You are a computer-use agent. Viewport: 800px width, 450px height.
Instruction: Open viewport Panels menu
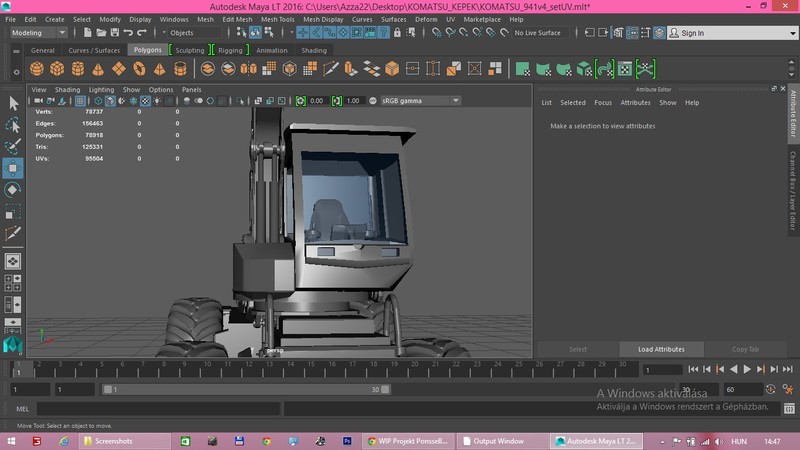[191, 89]
